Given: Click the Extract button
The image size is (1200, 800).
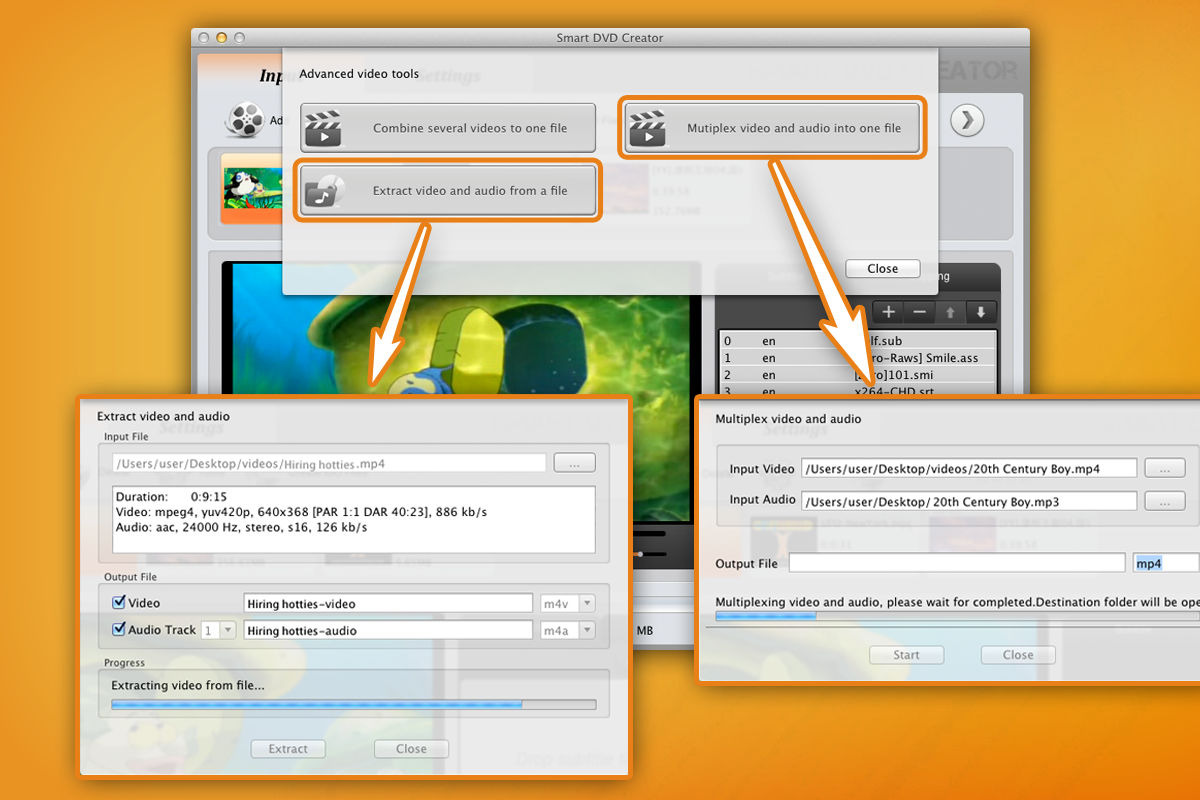Looking at the screenshot, I should tap(288, 748).
